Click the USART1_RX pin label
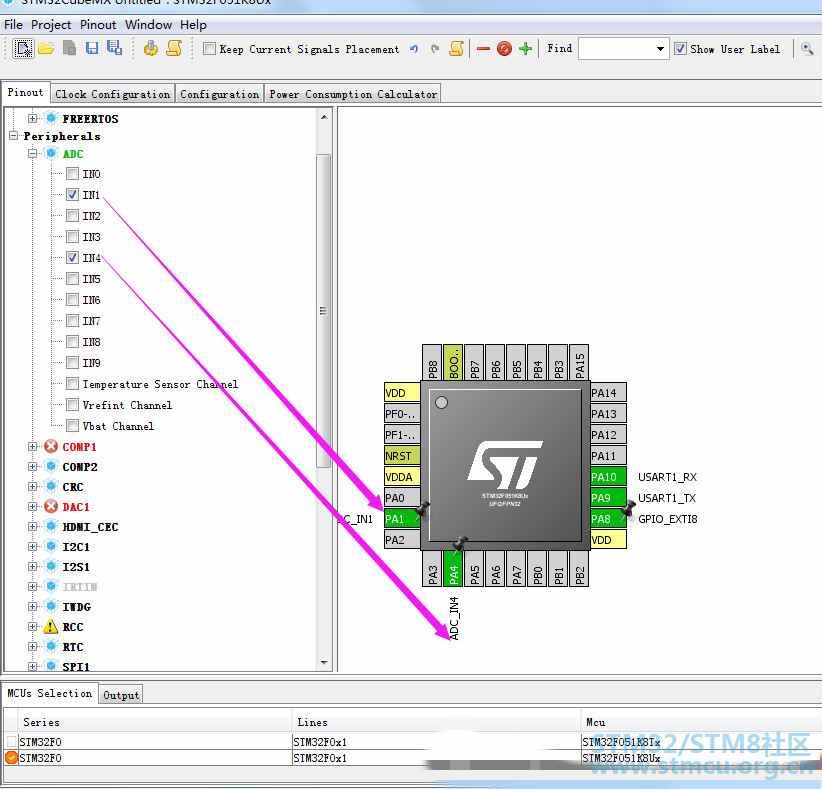The image size is (822, 789). pyautogui.click(x=667, y=477)
